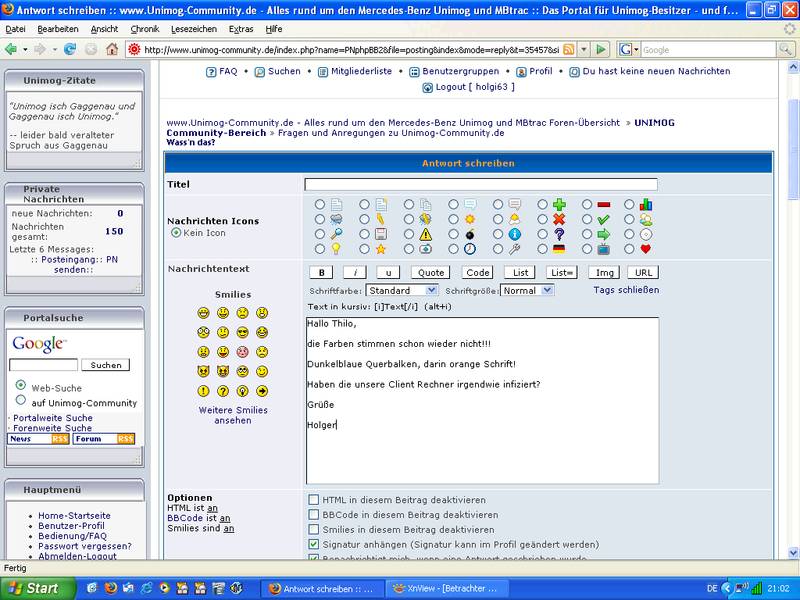This screenshot has height=600, width=800.
Task: Click the home button in browser toolbar
Action: (111, 49)
